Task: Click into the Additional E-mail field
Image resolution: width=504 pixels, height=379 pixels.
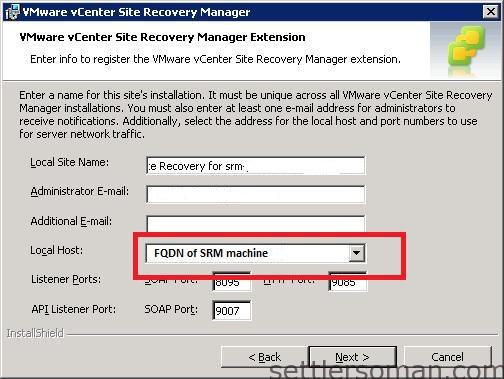Action: coord(256,224)
